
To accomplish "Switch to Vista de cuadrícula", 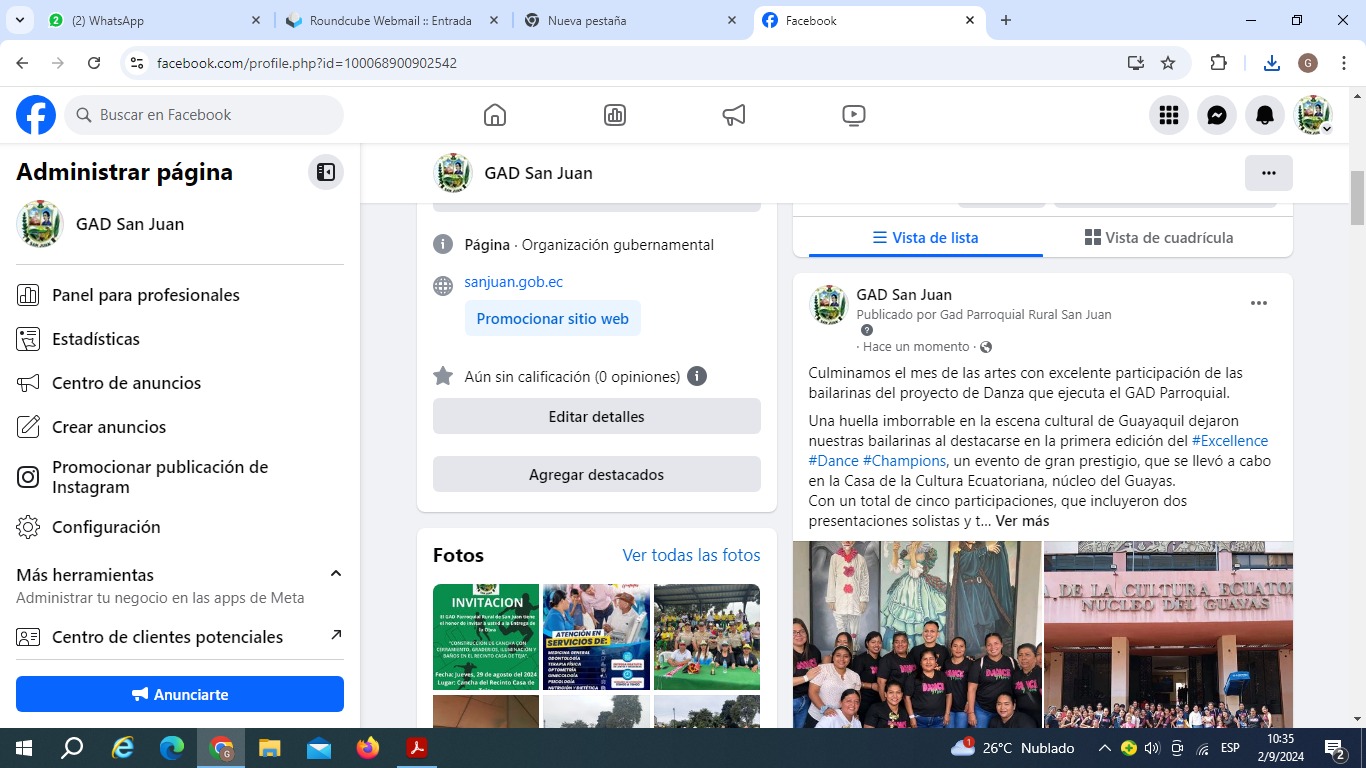I will 1159,238.
